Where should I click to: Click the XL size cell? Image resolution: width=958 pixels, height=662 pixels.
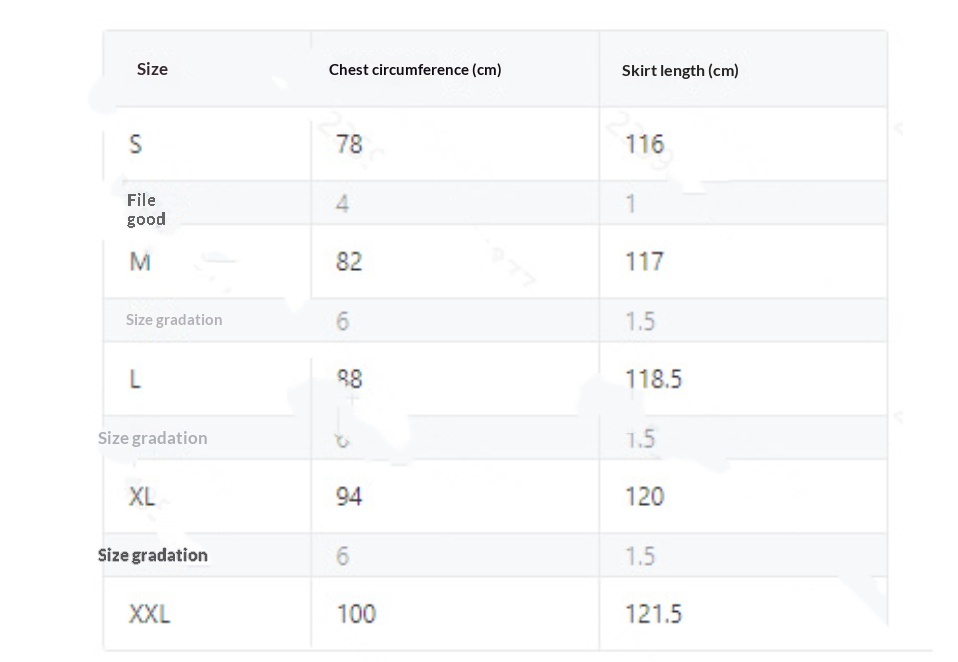click(x=142, y=496)
